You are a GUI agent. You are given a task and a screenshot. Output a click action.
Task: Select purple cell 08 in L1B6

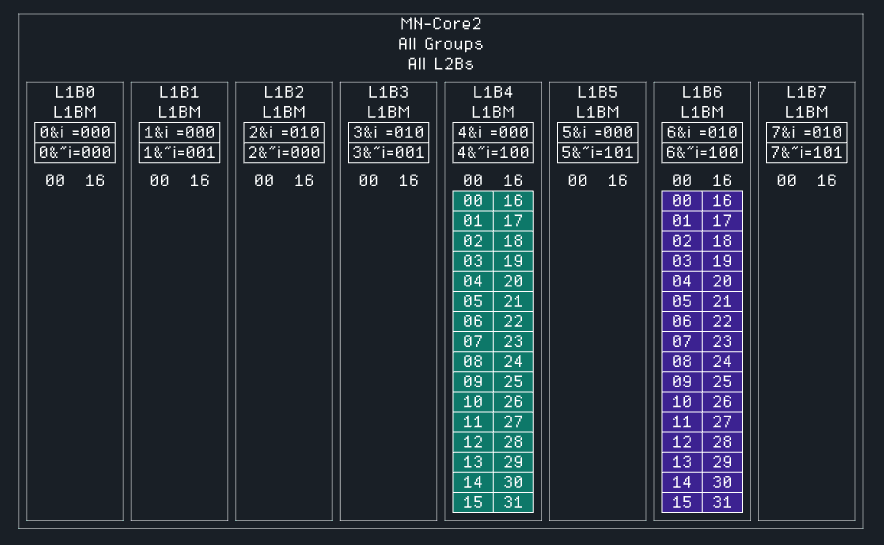(x=682, y=362)
